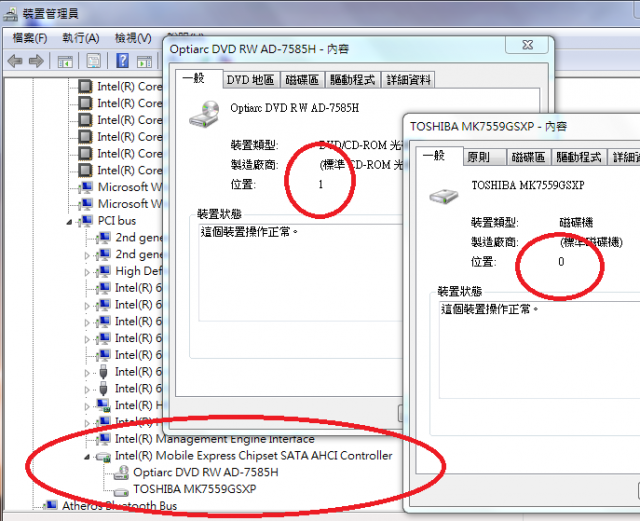Select 一般 tab in Optiarc dialog

coord(199,78)
